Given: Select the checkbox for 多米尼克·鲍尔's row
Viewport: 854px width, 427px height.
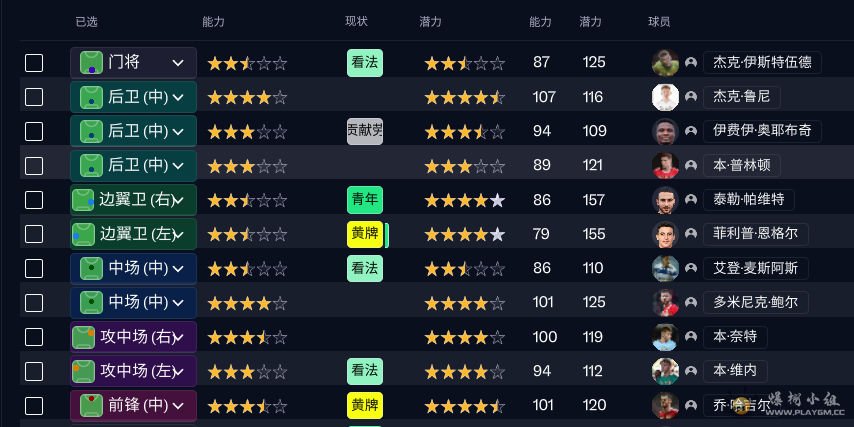Looking at the screenshot, I should coord(34,302).
